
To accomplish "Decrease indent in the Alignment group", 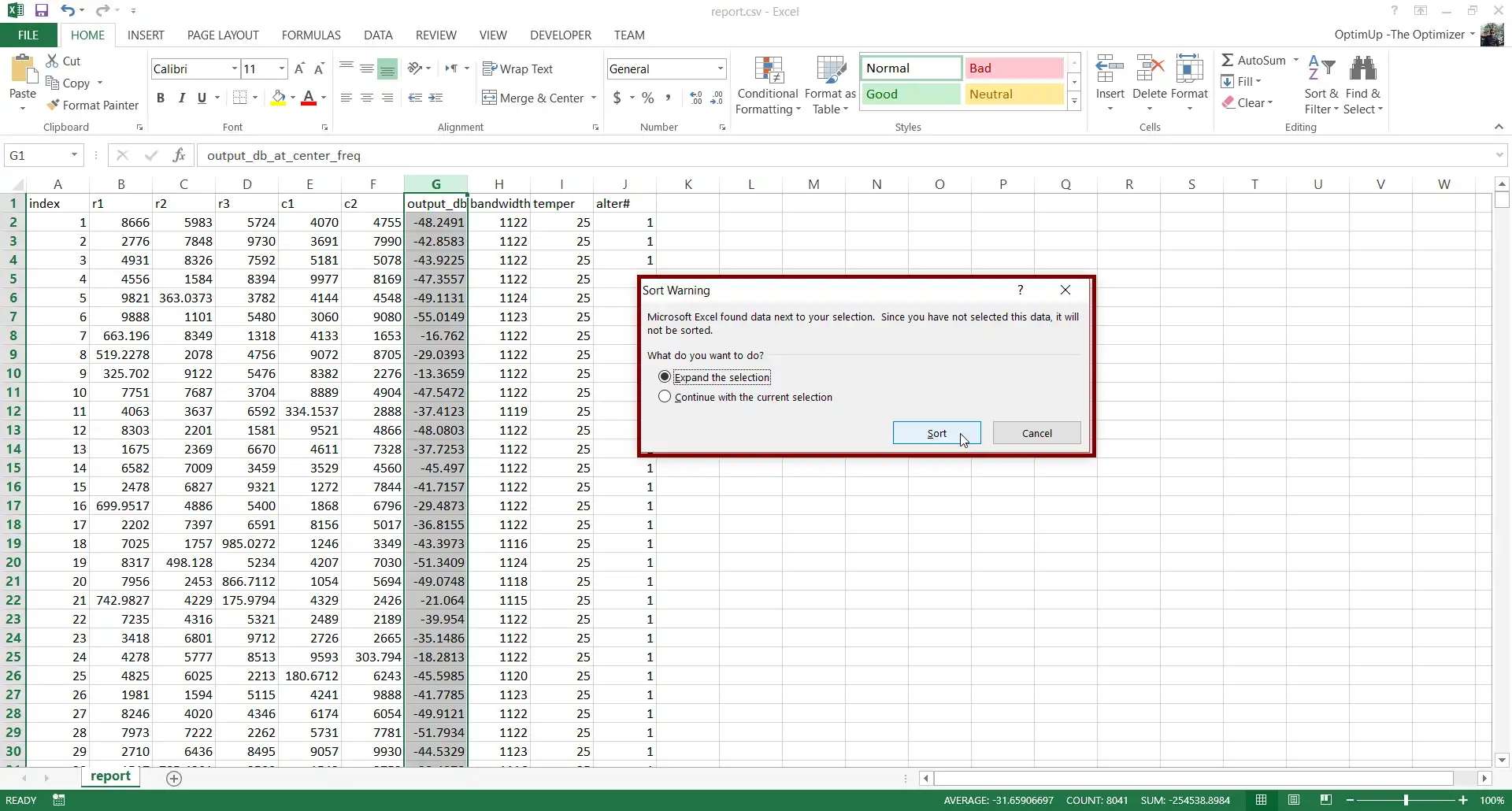I will click(415, 98).
